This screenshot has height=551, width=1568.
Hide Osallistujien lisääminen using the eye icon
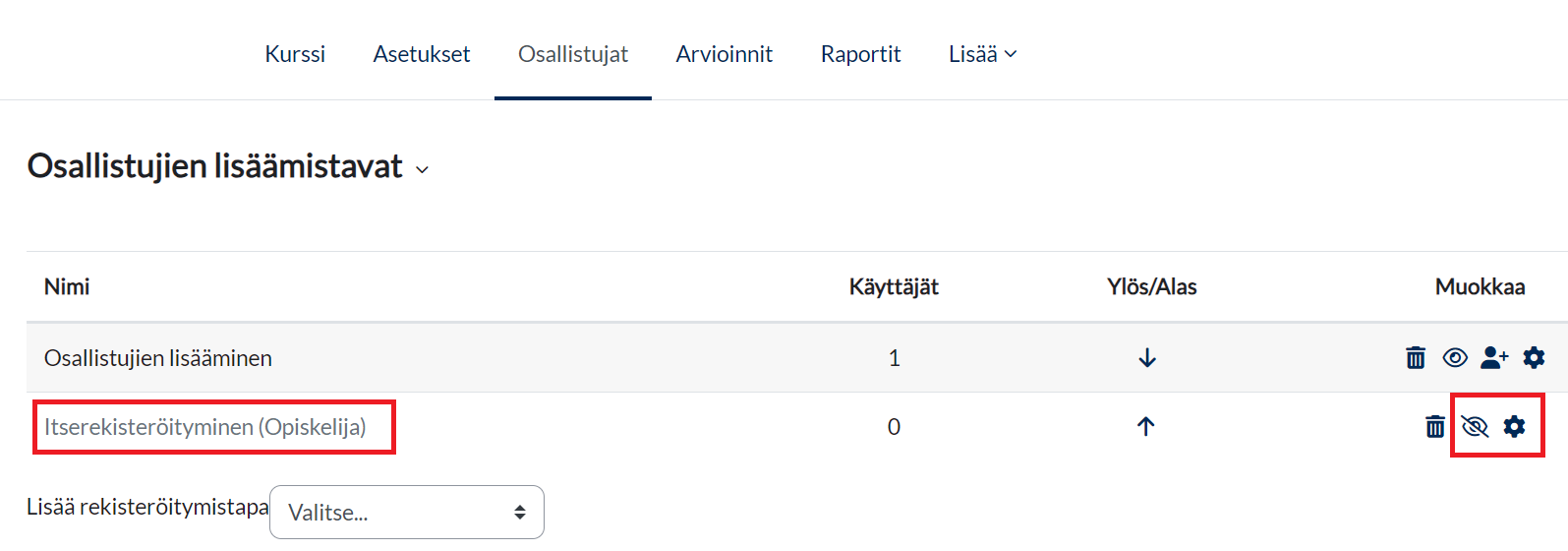point(1455,358)
